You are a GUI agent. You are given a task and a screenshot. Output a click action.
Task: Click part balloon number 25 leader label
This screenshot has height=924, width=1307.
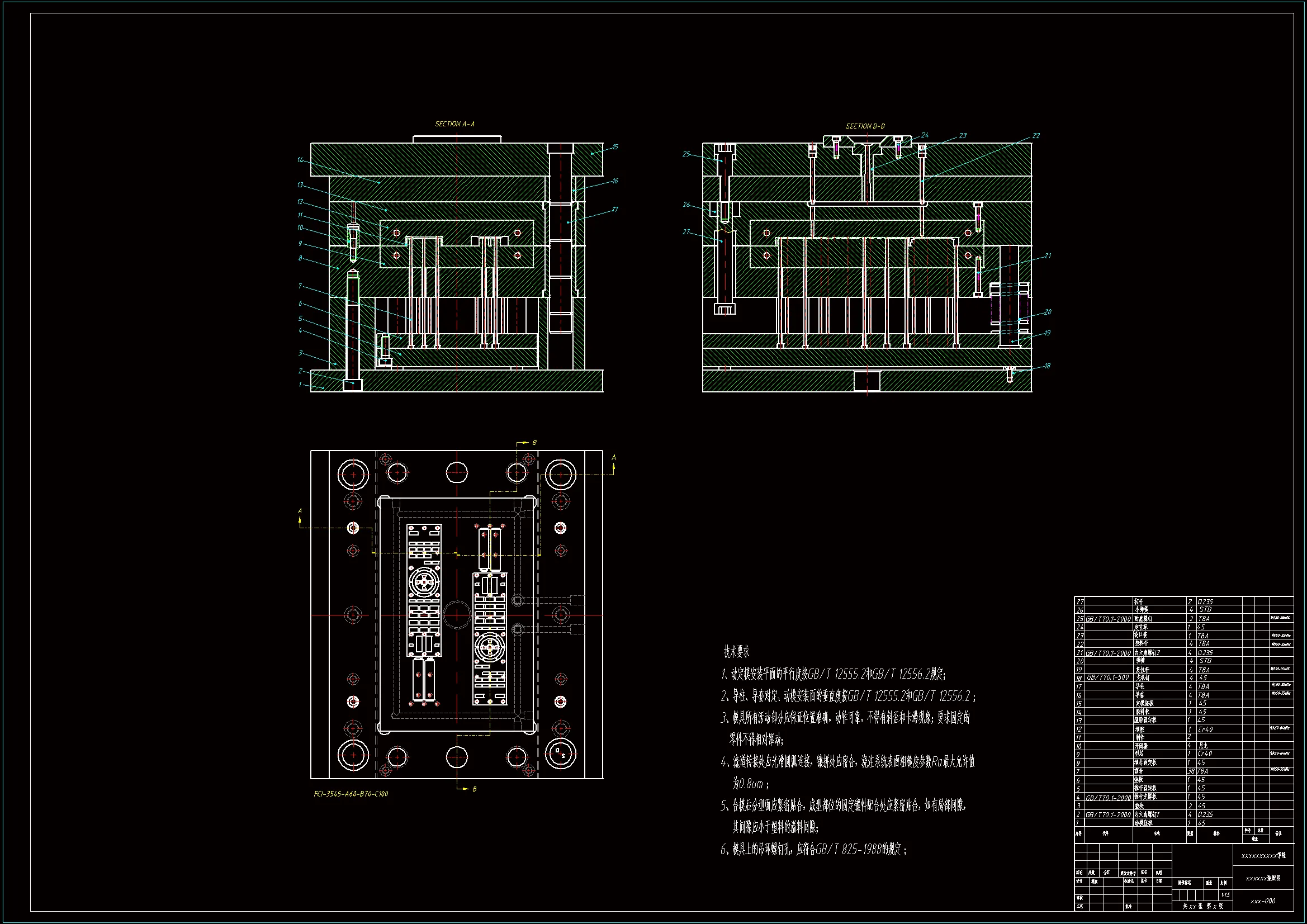pyautogui.click(x=686, y=154)
